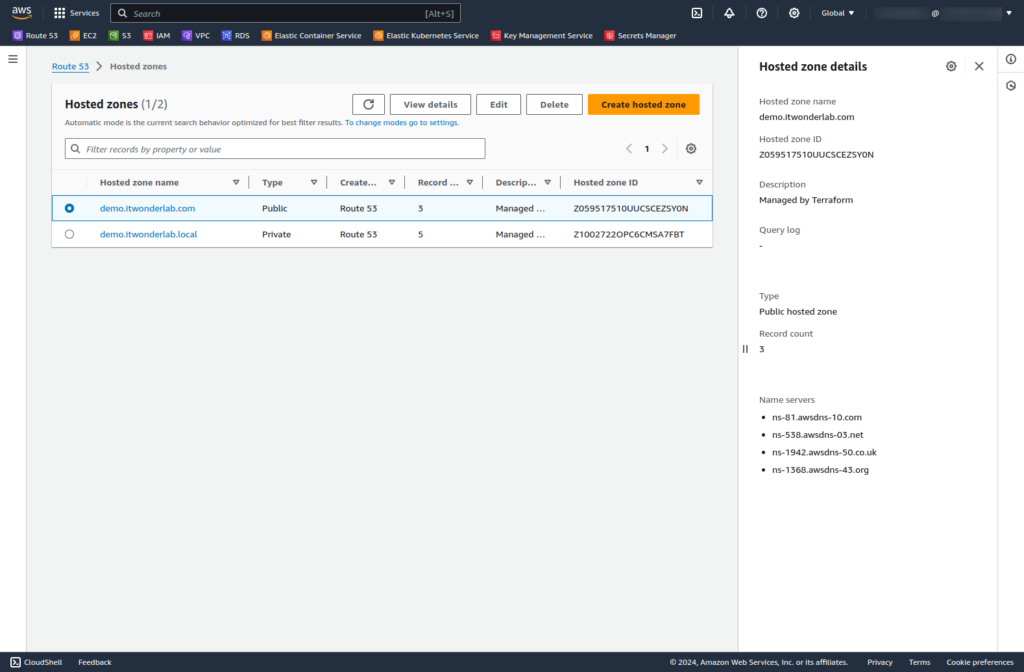The image size is (1024, 672).
Task: Open the AWS home logo
Action: click(x=22, y=13)
